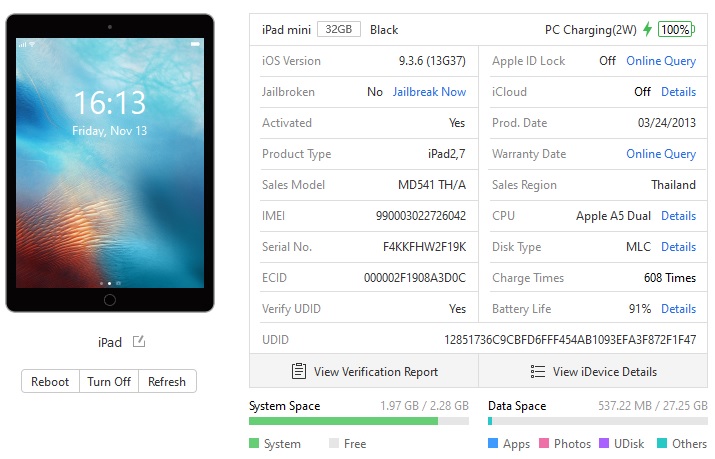The width and height of the screenshot is (715, 459).
Task: Click the green System legend swatch
Action: click(x=254, y=443)
